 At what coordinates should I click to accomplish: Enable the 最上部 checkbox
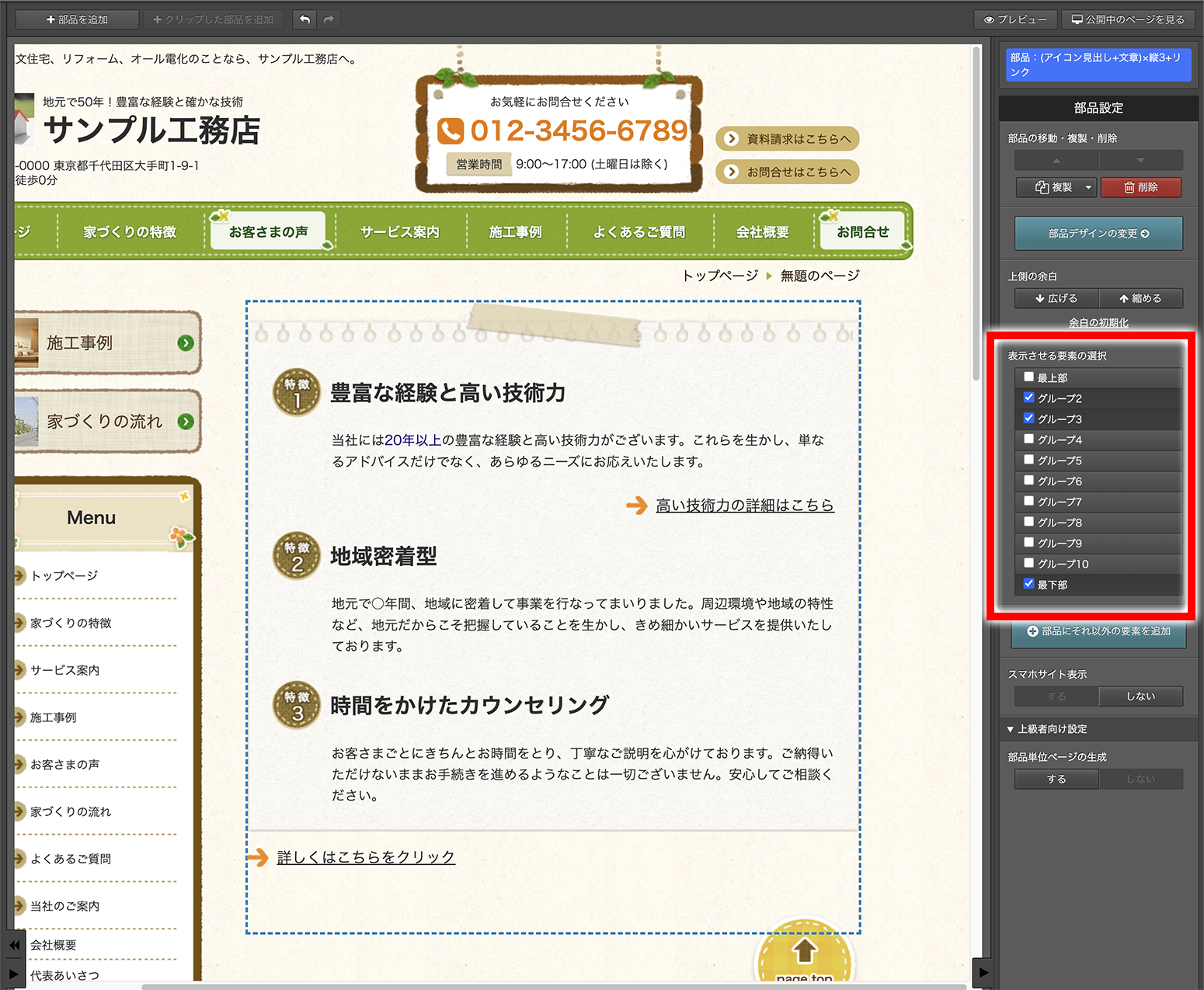1028,377
